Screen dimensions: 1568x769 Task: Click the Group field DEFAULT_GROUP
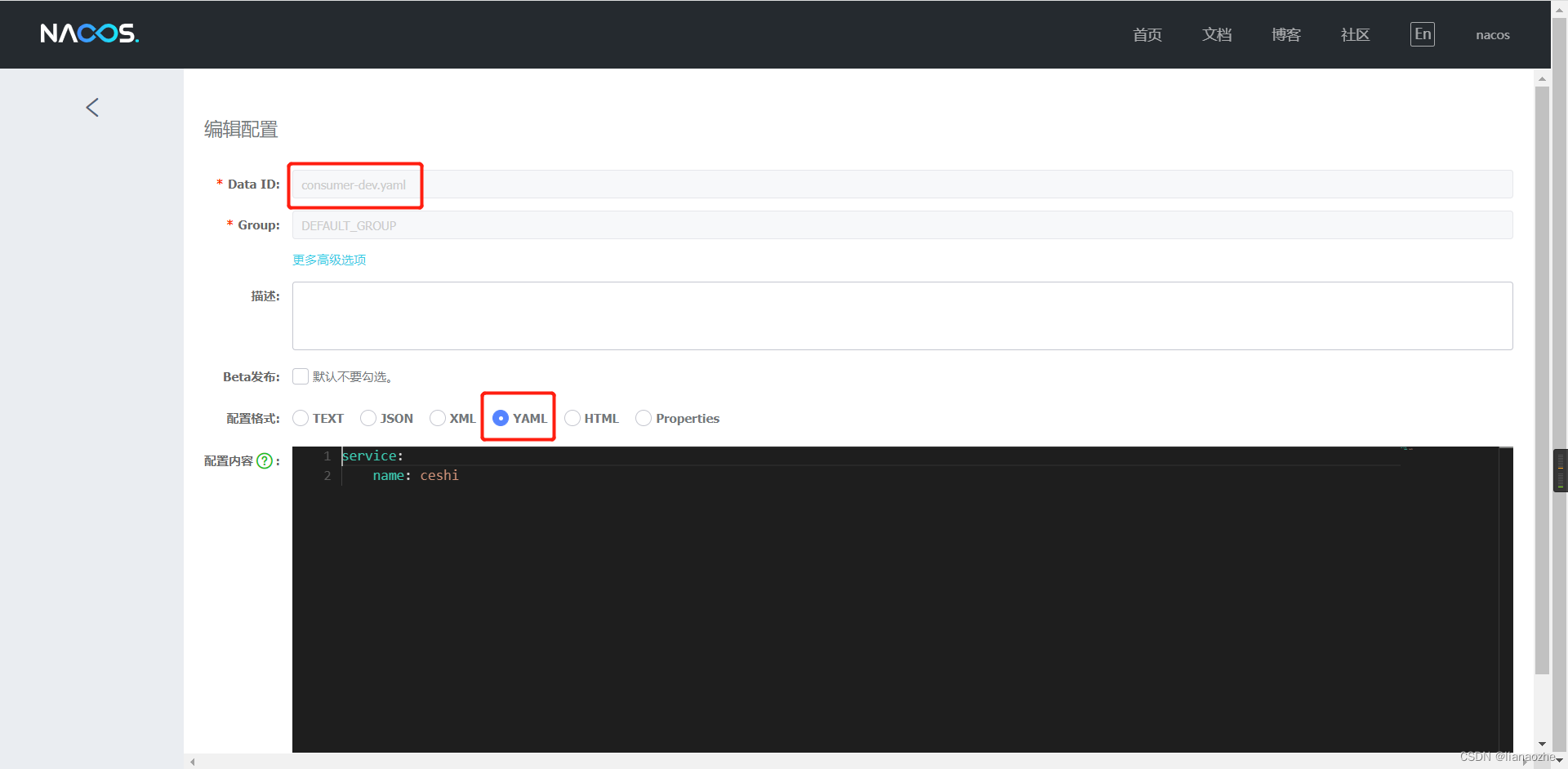pyautogui.click(x=902, y=225)
